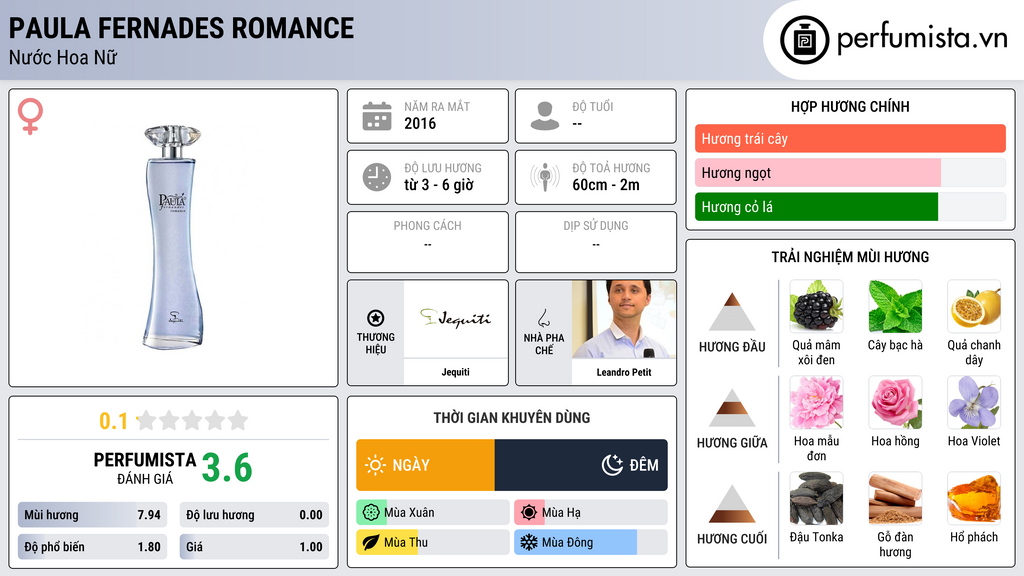Click the Hổ phách amber image
Screen dimensions: 1024x576
click(x=974, y=498)
